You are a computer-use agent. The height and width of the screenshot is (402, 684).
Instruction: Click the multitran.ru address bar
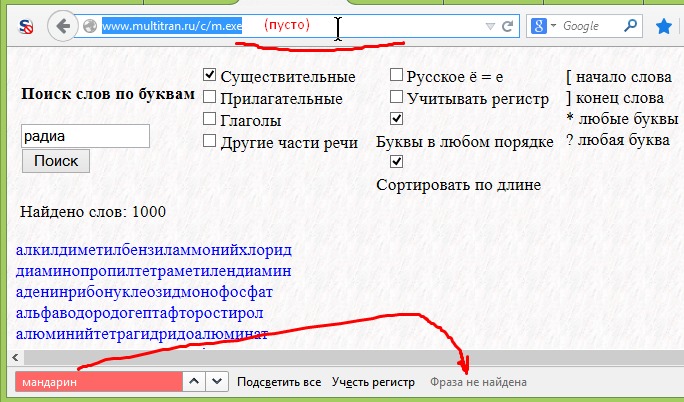(297, 26)
